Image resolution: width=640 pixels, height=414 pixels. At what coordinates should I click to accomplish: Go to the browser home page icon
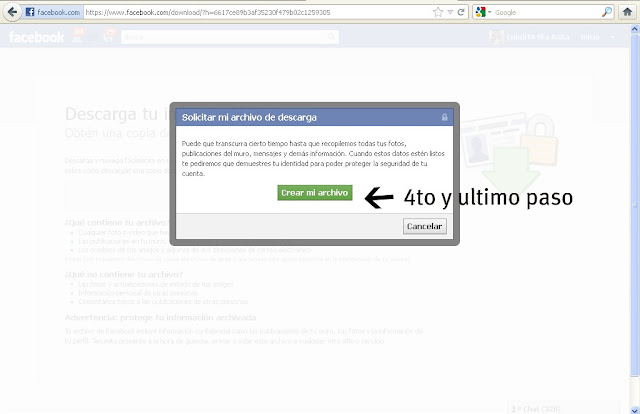[x=627, y=12]
